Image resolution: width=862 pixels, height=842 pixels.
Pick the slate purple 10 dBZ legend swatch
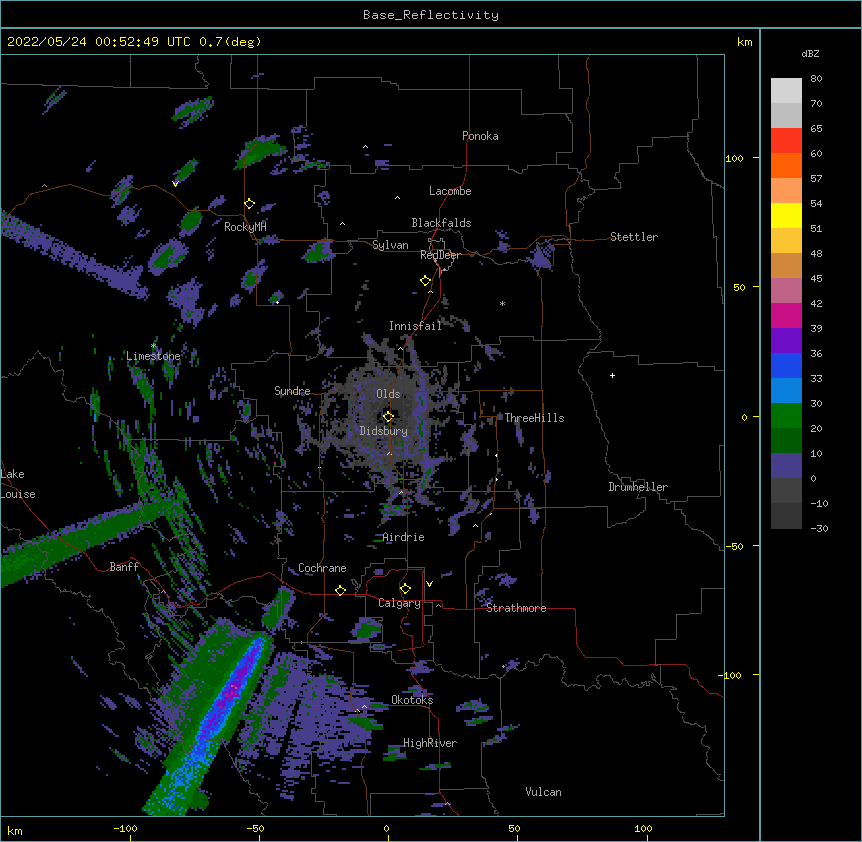pos(786,466)
